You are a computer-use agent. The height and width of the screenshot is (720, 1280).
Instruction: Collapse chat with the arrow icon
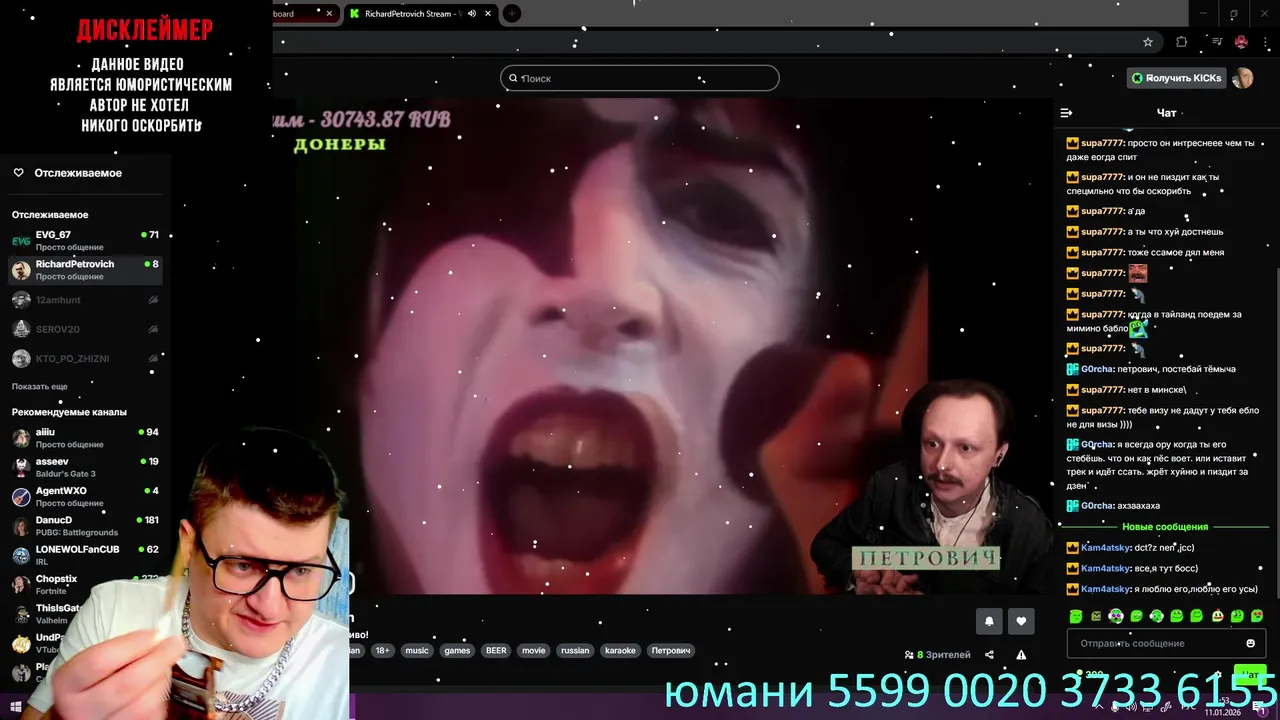point(1066,113)
